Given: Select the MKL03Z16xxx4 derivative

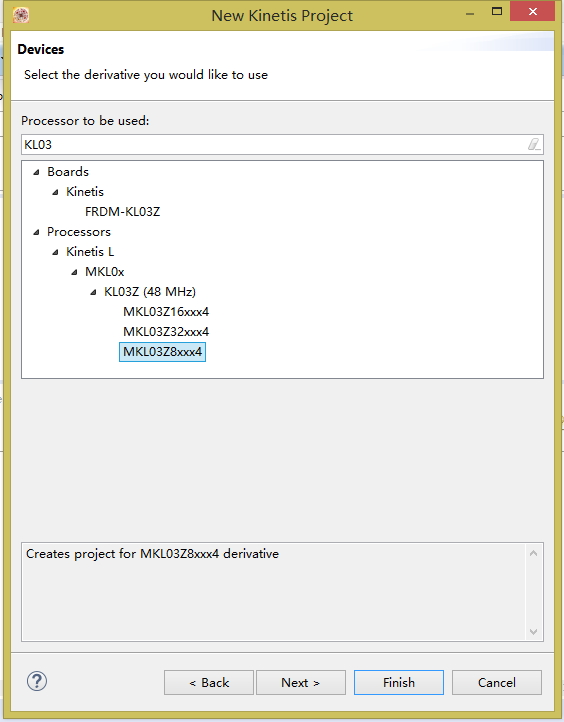Looking at the screenshot, I should coord(166,312).
